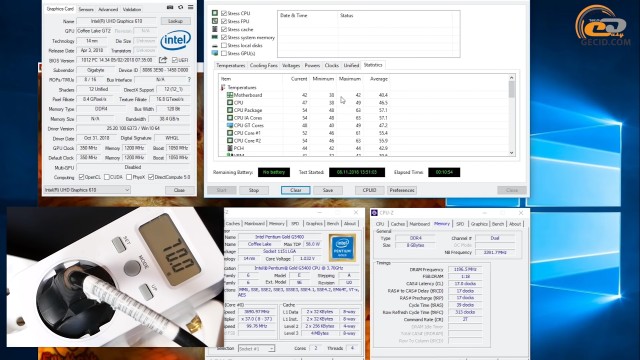Switch to the GPU-Z Sensors tab
Viewport: 640px width, 360px height.
click(86, 9)
